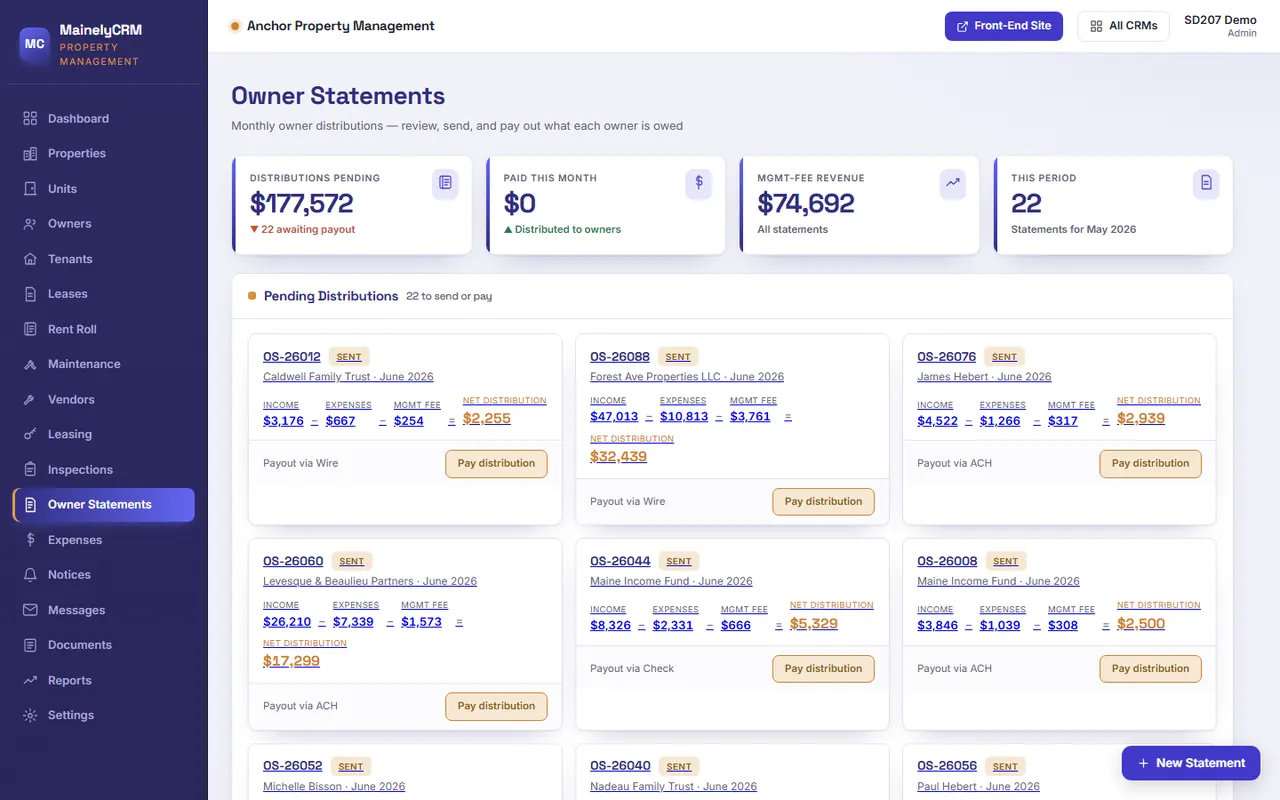The width and height of the screenshot is (1280, 800).
Task: Click net distribution amount $17,299
Action: click(x=291, y=661)
